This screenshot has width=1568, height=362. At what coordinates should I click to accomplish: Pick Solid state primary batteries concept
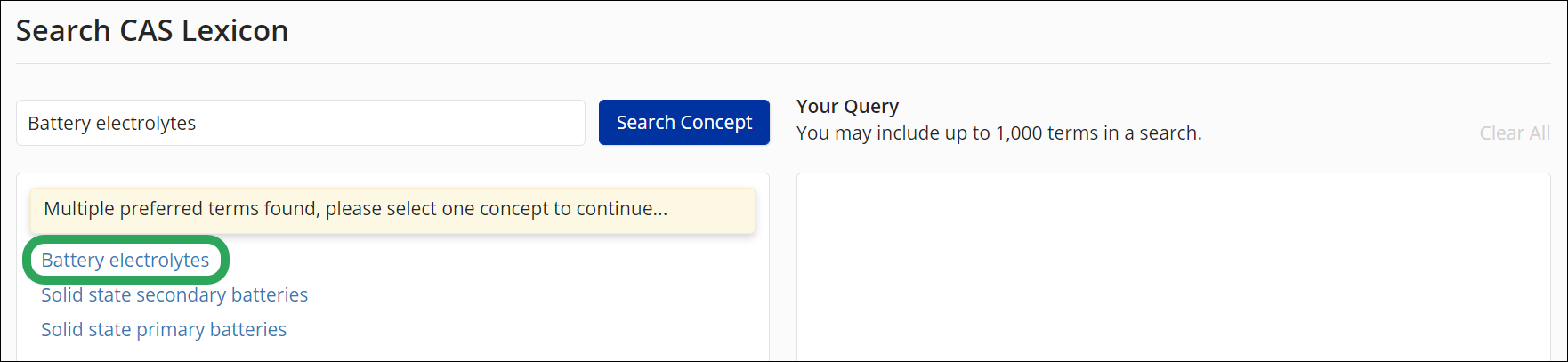tap(164, 329)
